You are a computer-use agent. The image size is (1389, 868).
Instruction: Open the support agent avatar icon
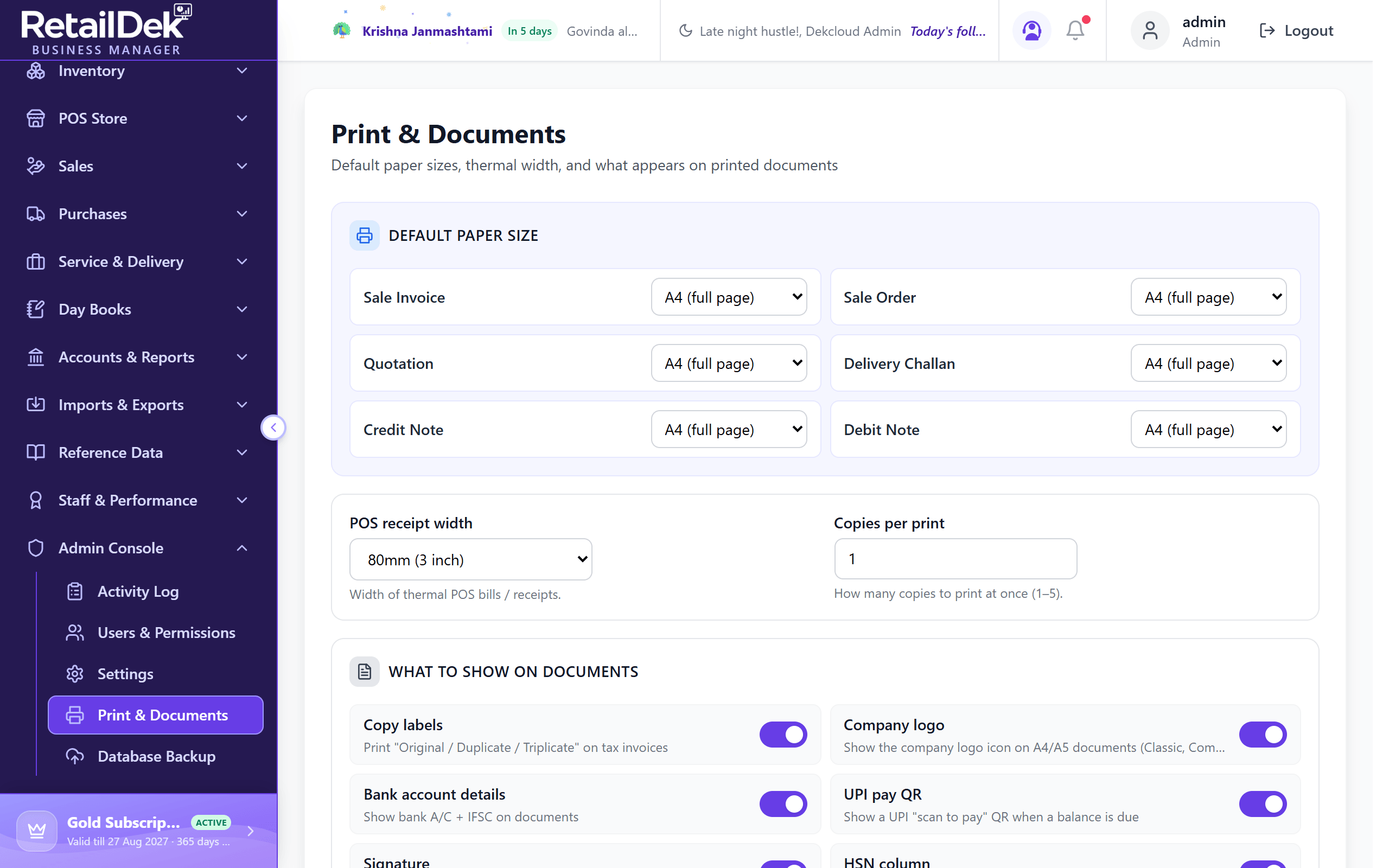pyautogui.click(x=1031, y=30)
